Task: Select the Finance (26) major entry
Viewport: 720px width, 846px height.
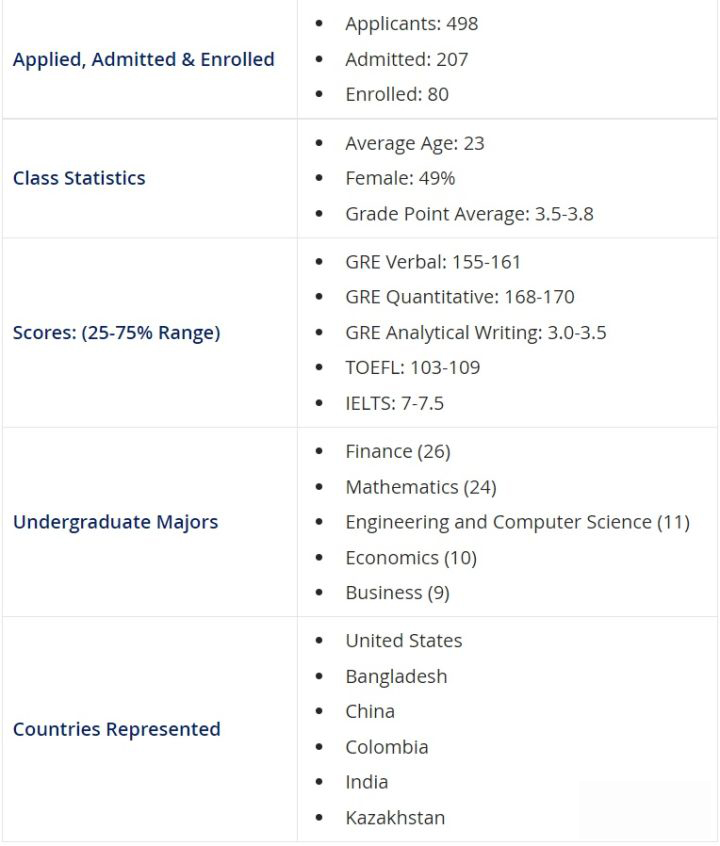Action: [x=397, y=452]
